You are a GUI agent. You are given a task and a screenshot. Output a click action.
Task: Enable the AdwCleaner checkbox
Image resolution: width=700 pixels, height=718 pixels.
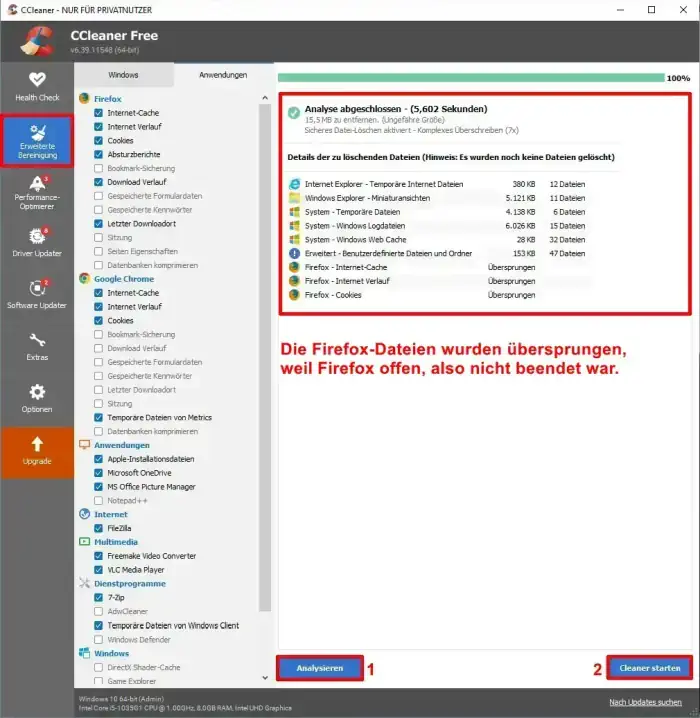[98, 611]
